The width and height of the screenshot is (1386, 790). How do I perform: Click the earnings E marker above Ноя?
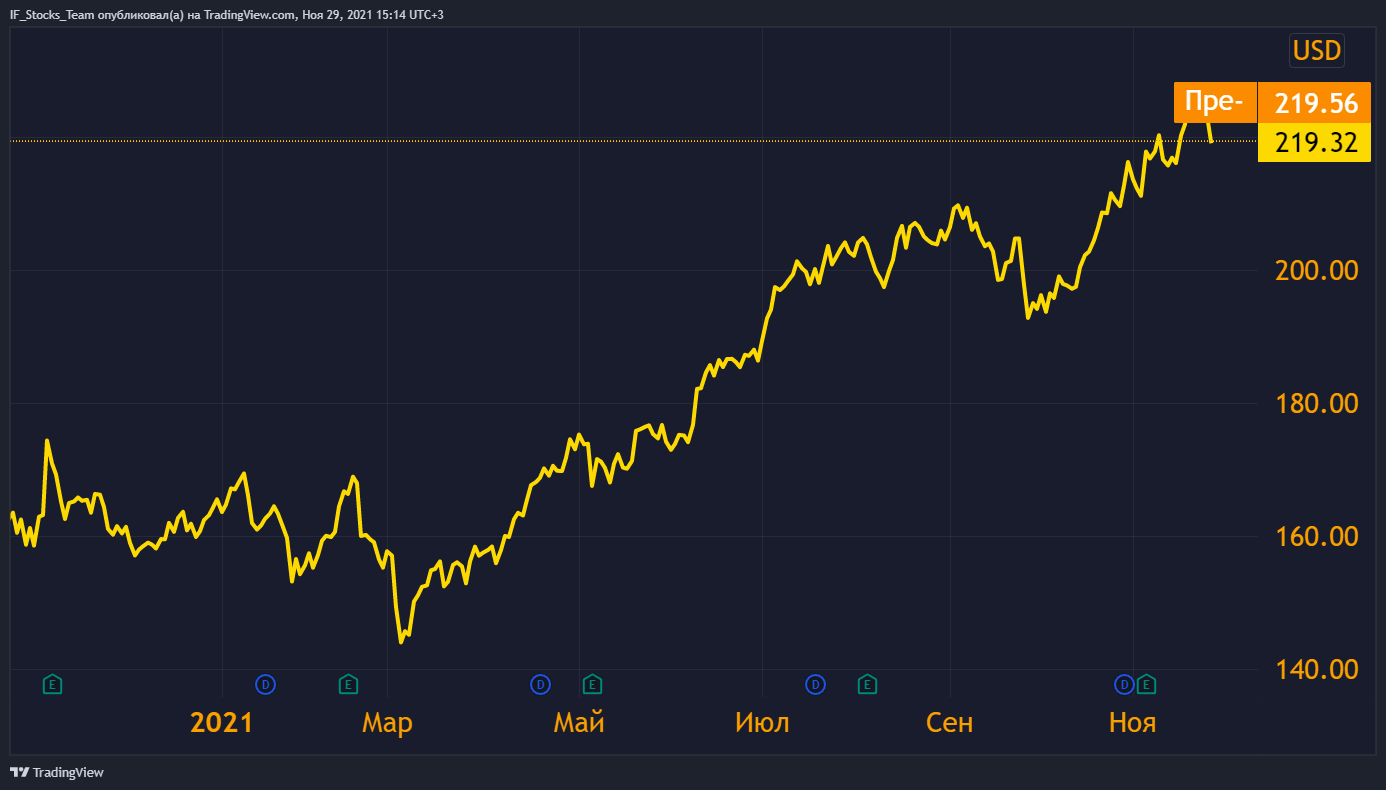click(x=1147, y=685)
